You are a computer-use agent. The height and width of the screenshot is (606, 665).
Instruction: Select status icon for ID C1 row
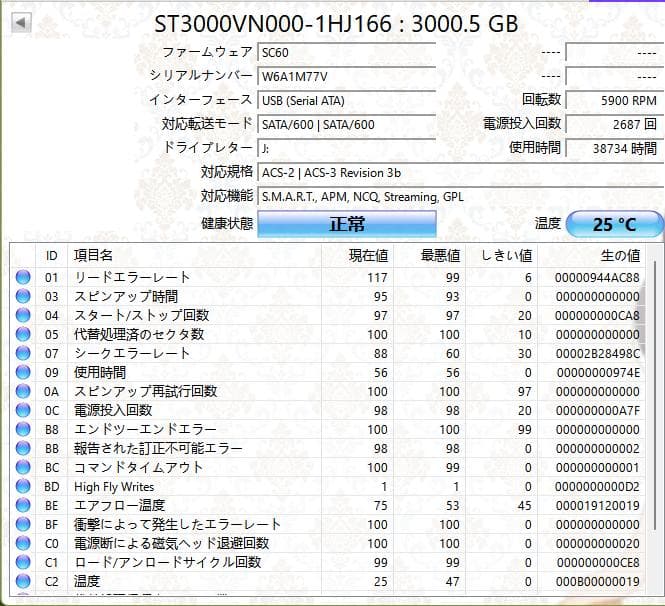pyautogui.click(x=23, y=562)
